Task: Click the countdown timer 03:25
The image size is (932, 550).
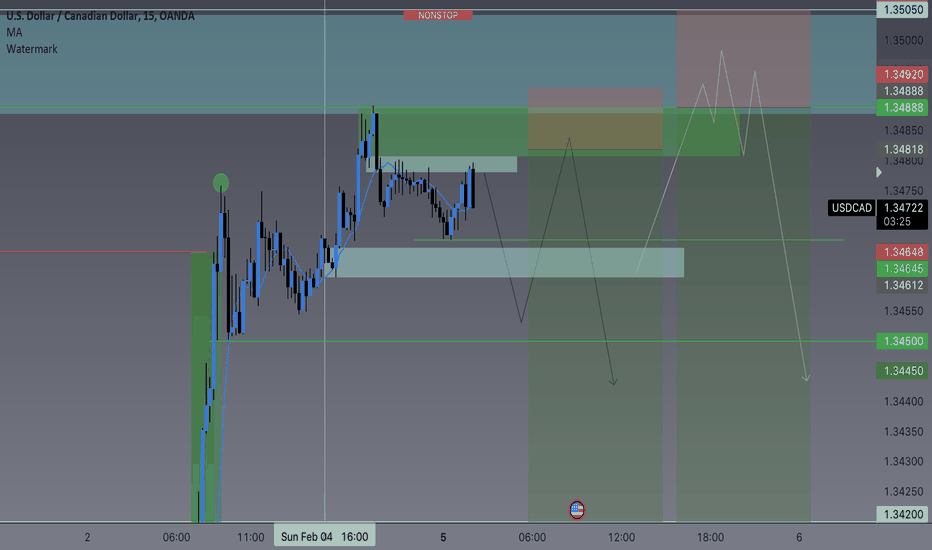Action: (897, 222)
